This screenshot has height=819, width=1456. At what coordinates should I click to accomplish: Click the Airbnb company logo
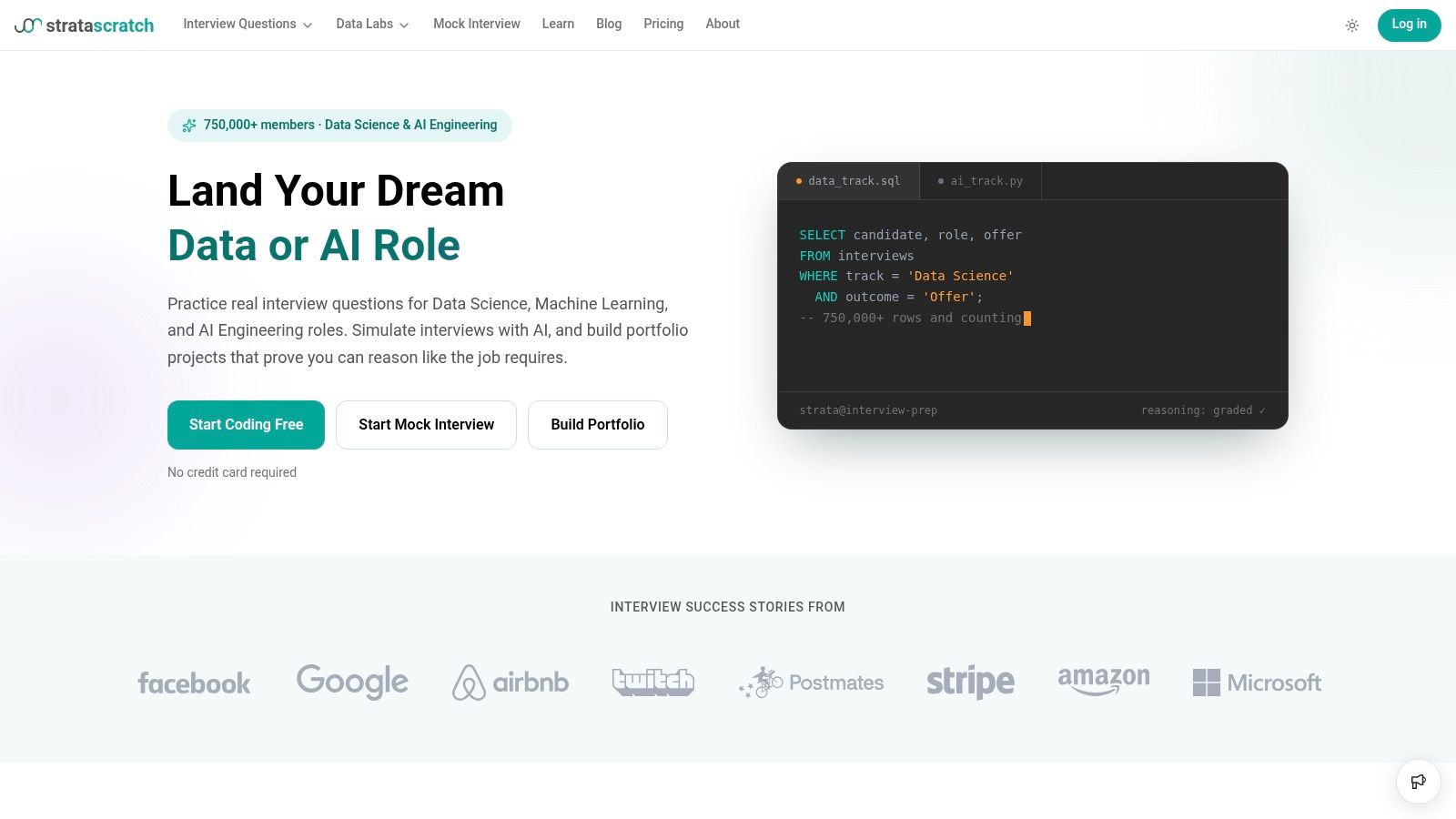[511, 682]
